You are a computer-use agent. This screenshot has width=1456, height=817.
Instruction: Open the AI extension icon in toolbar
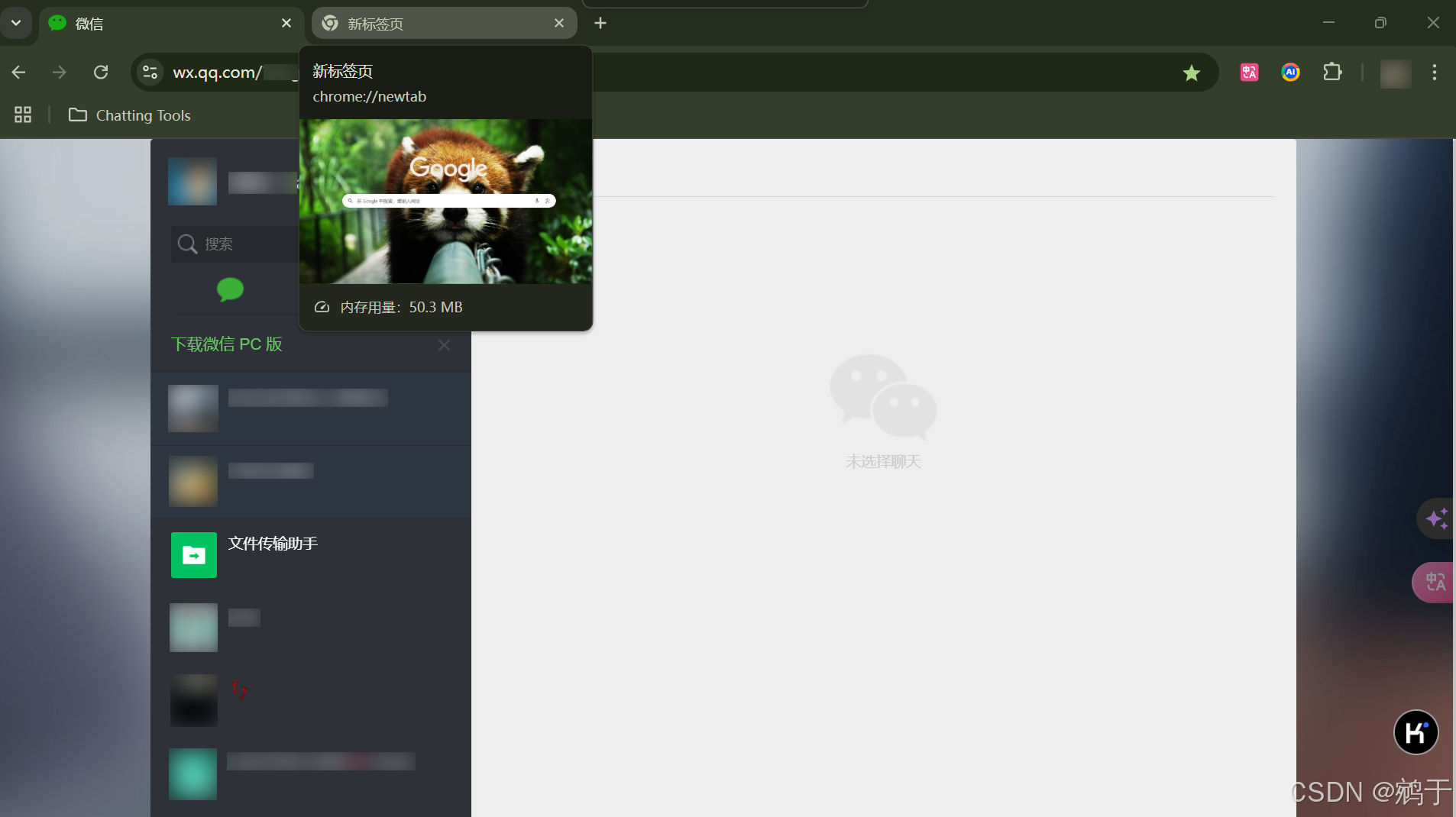coord(1291,73)
